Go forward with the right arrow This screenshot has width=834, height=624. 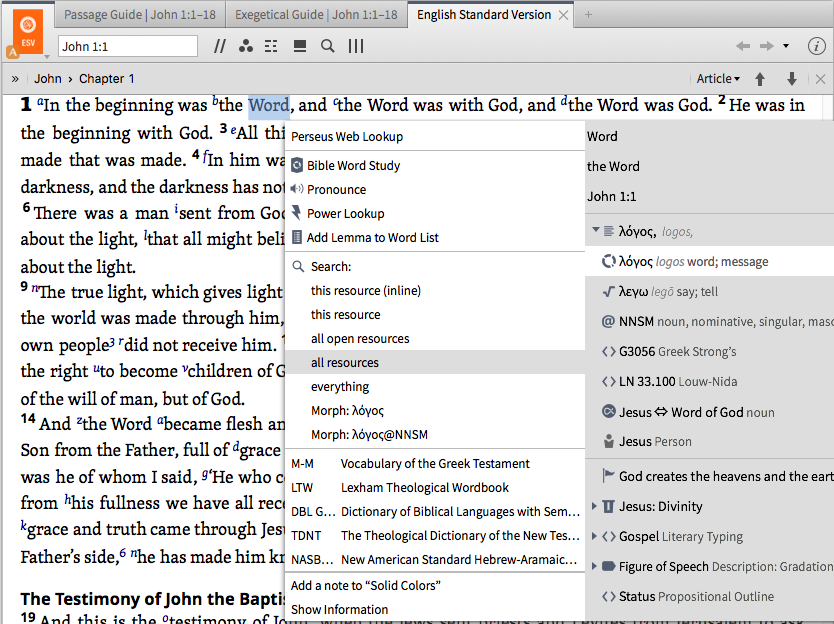[x=766, y=46]
